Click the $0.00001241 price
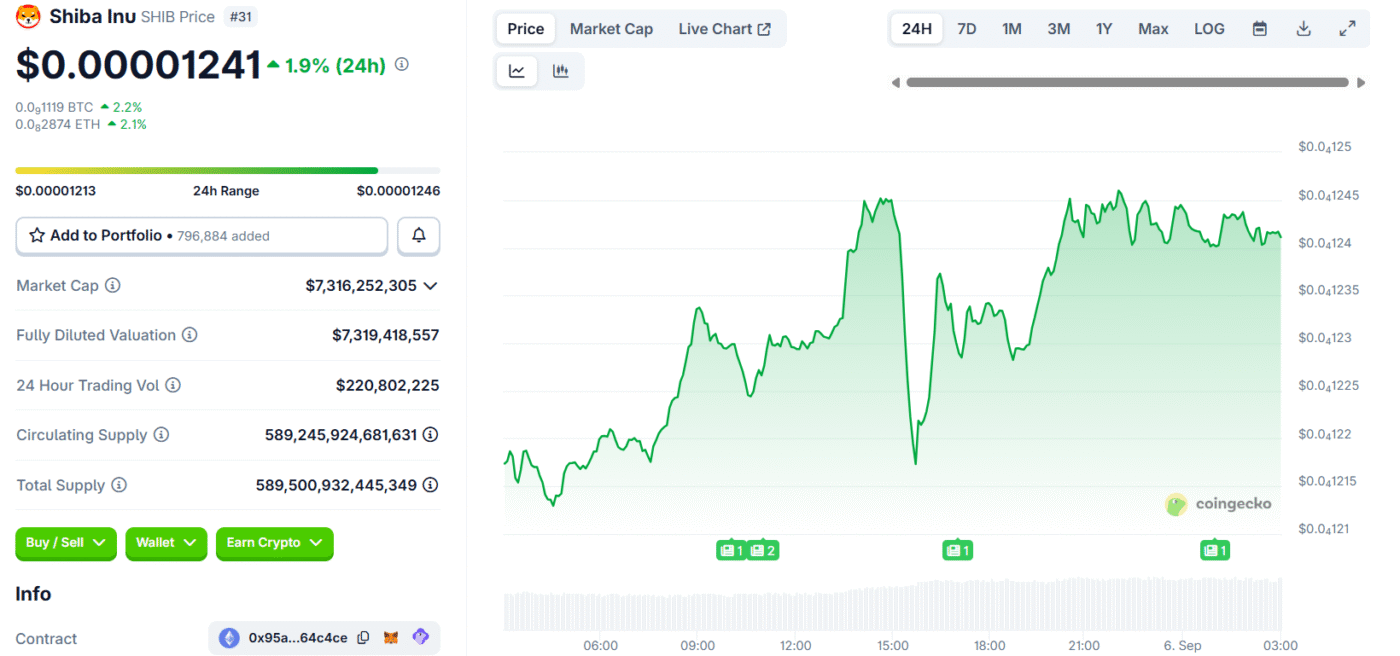The height and width of the screenshot is (656, 1400). coord(139,65)
